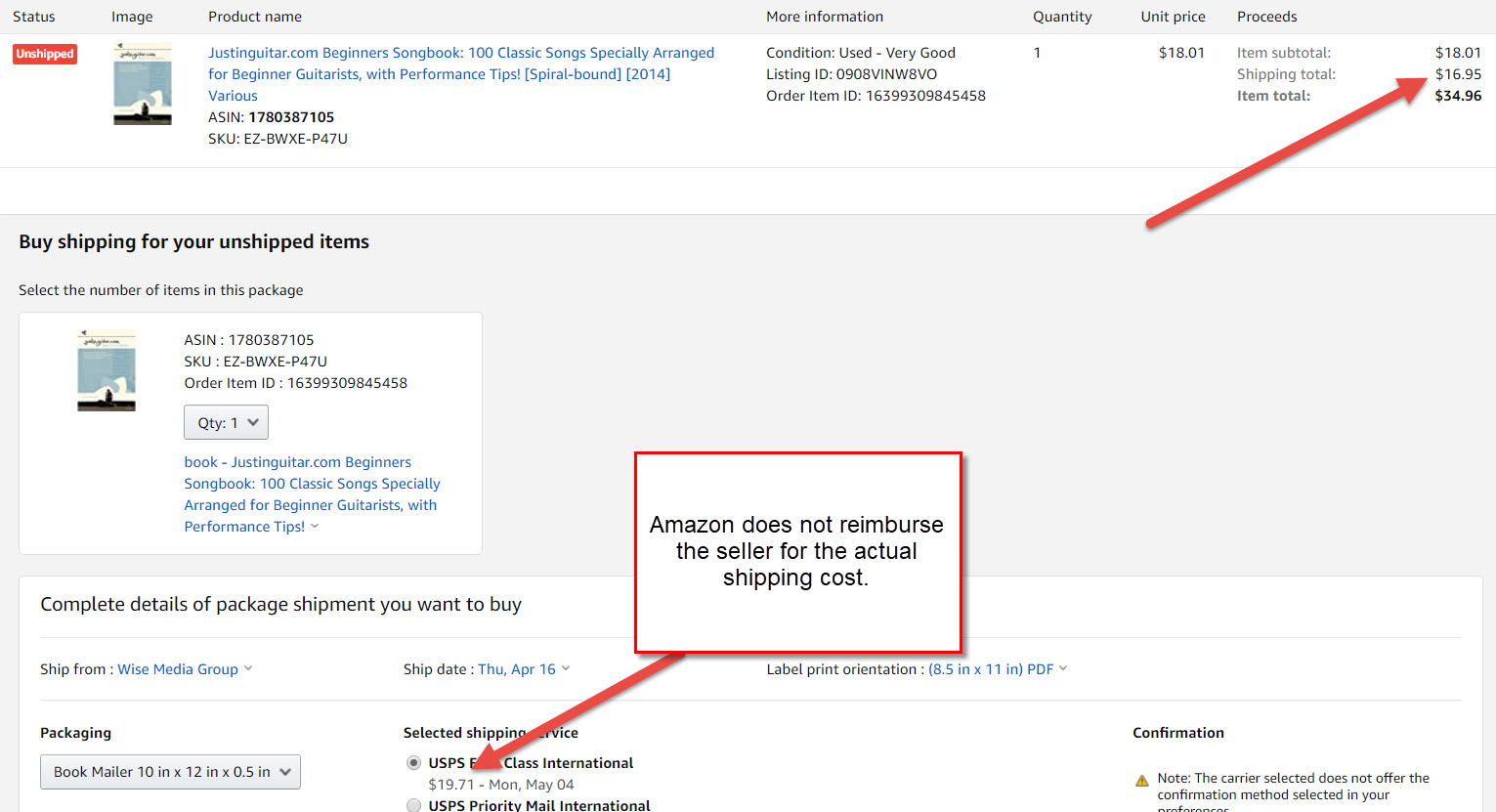
Task: Click the Item total $34.96 amount
Action: click(x=1458, y=96)
